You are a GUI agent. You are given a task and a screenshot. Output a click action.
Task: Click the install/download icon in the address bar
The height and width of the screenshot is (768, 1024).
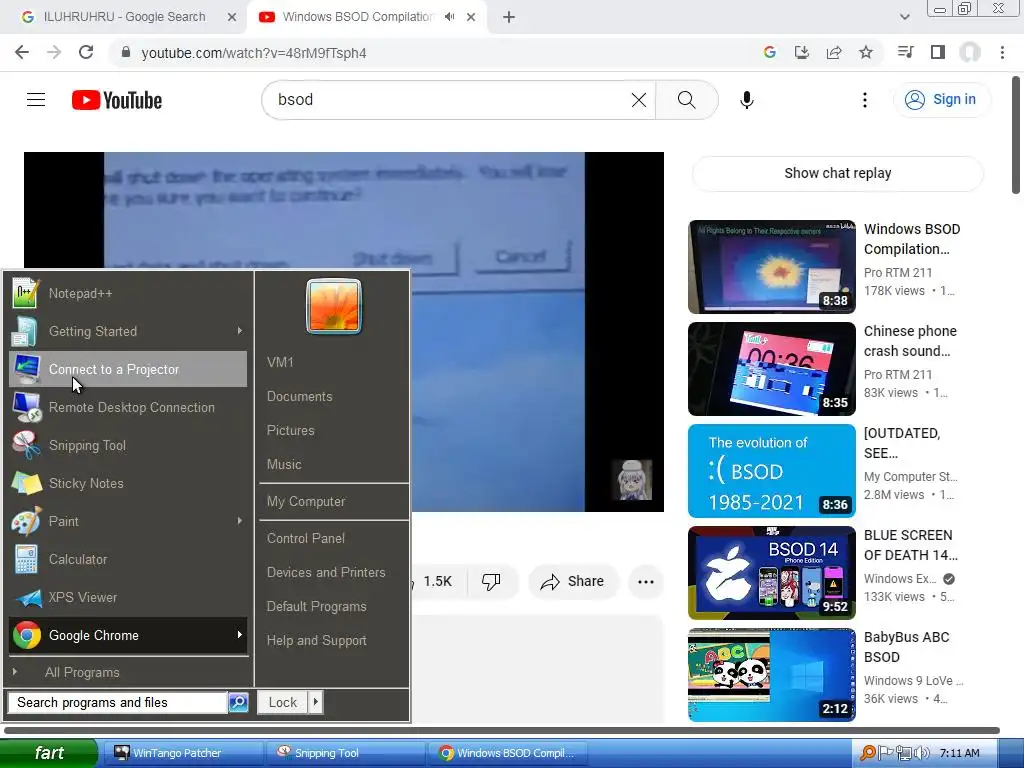point(801,52)
